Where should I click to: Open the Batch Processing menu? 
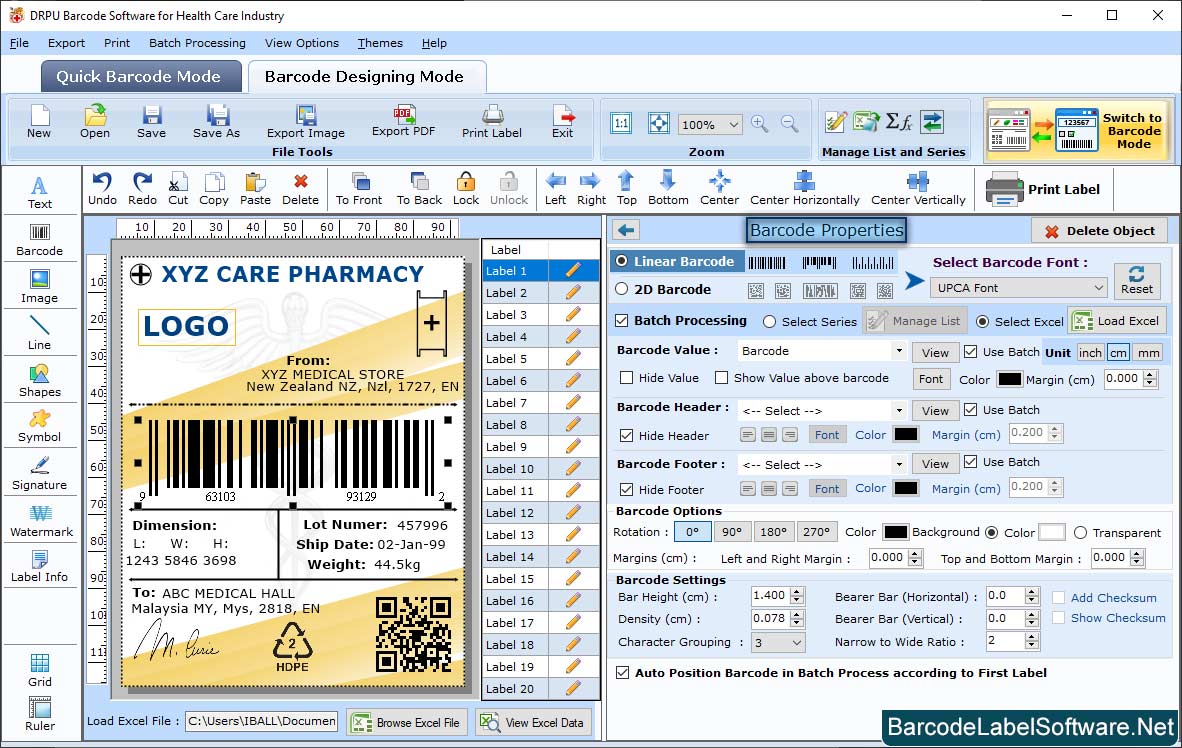pos(198,43)
